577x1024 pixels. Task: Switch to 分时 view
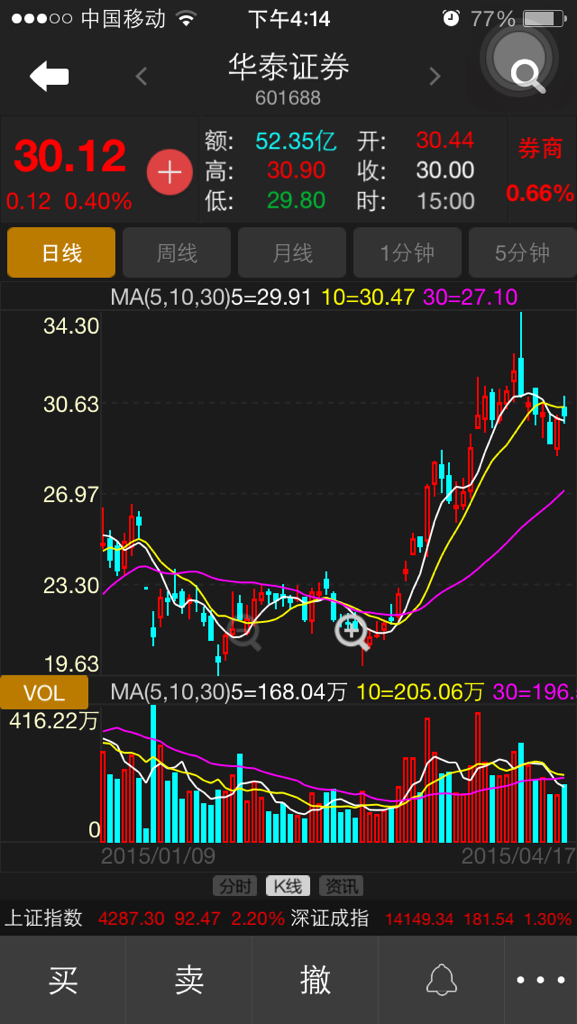pos(235,886)
